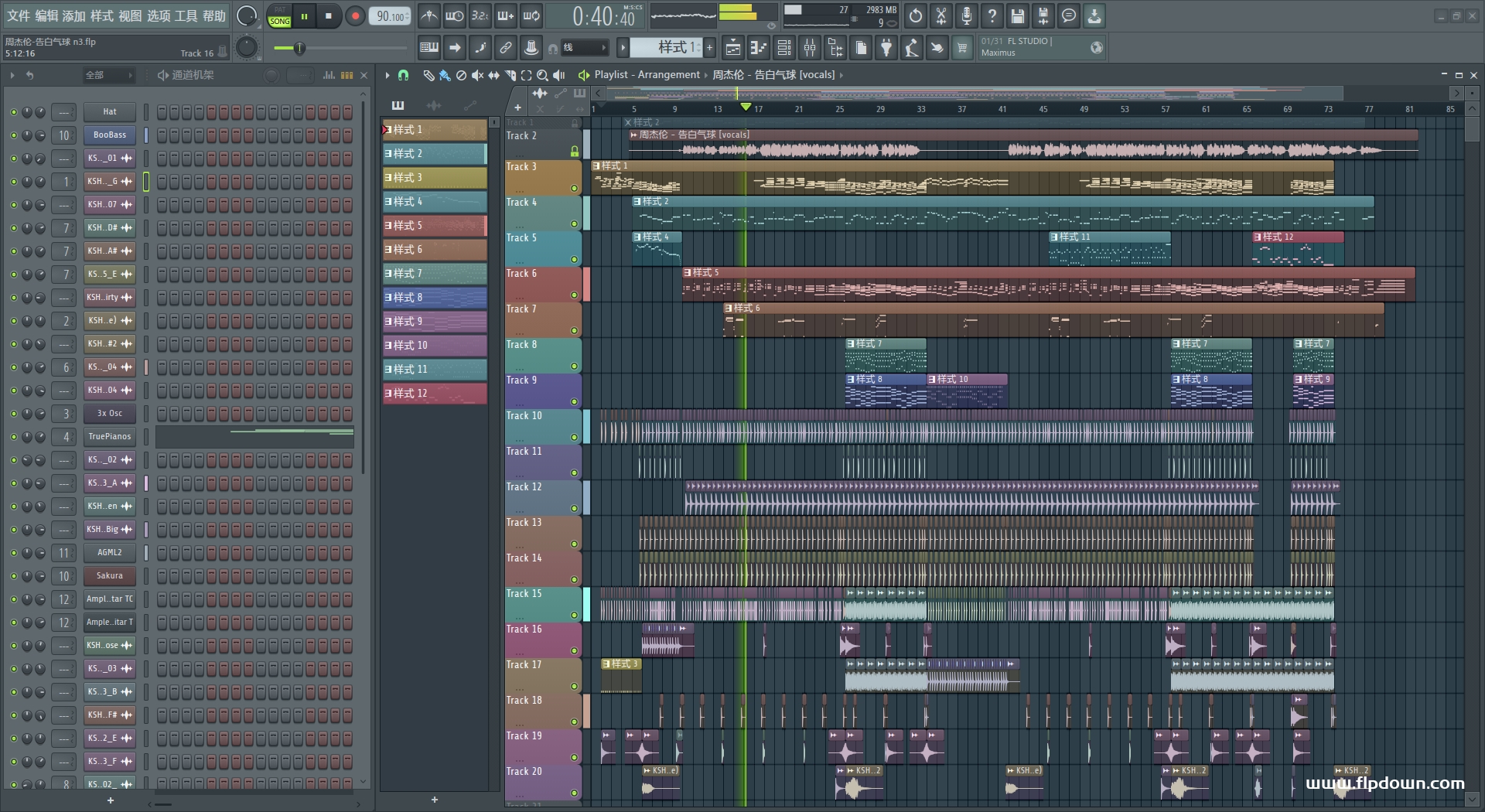Image resolution: width=1485 pixels, height=812 pixels.
Task: Open the 添加 menu
Action: [x=74, y=15]
